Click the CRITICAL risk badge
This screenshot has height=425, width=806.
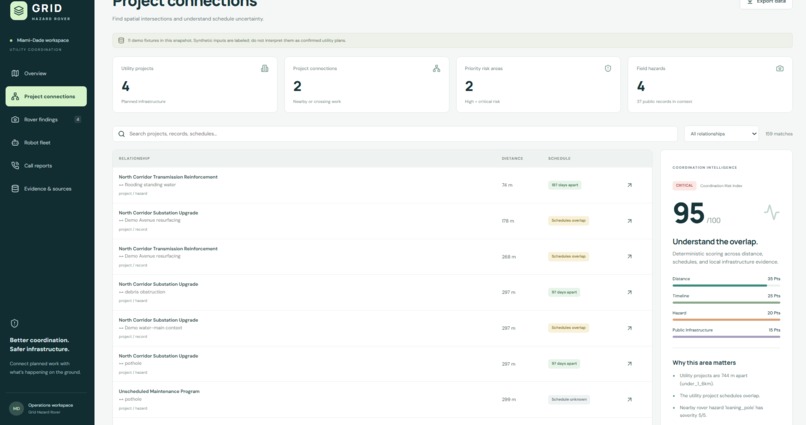coord(684,186)
